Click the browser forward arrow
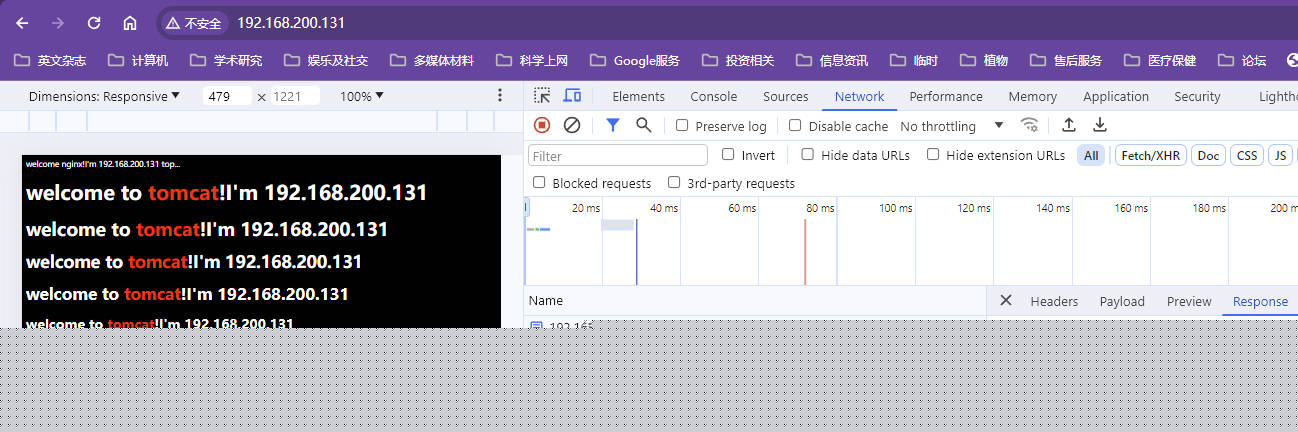The image size is (1298, 432). (x=58, y=23)
